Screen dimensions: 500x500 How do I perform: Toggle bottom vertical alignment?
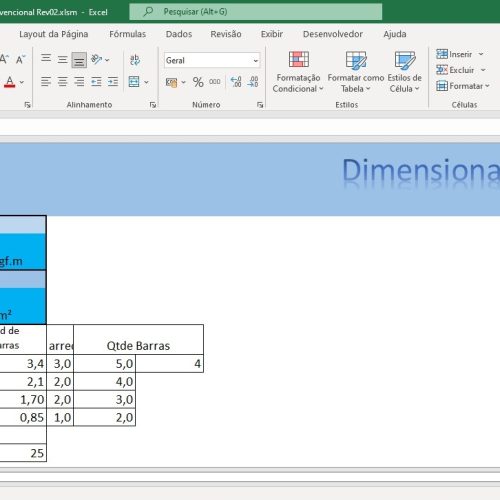click(x=79, y=60)
